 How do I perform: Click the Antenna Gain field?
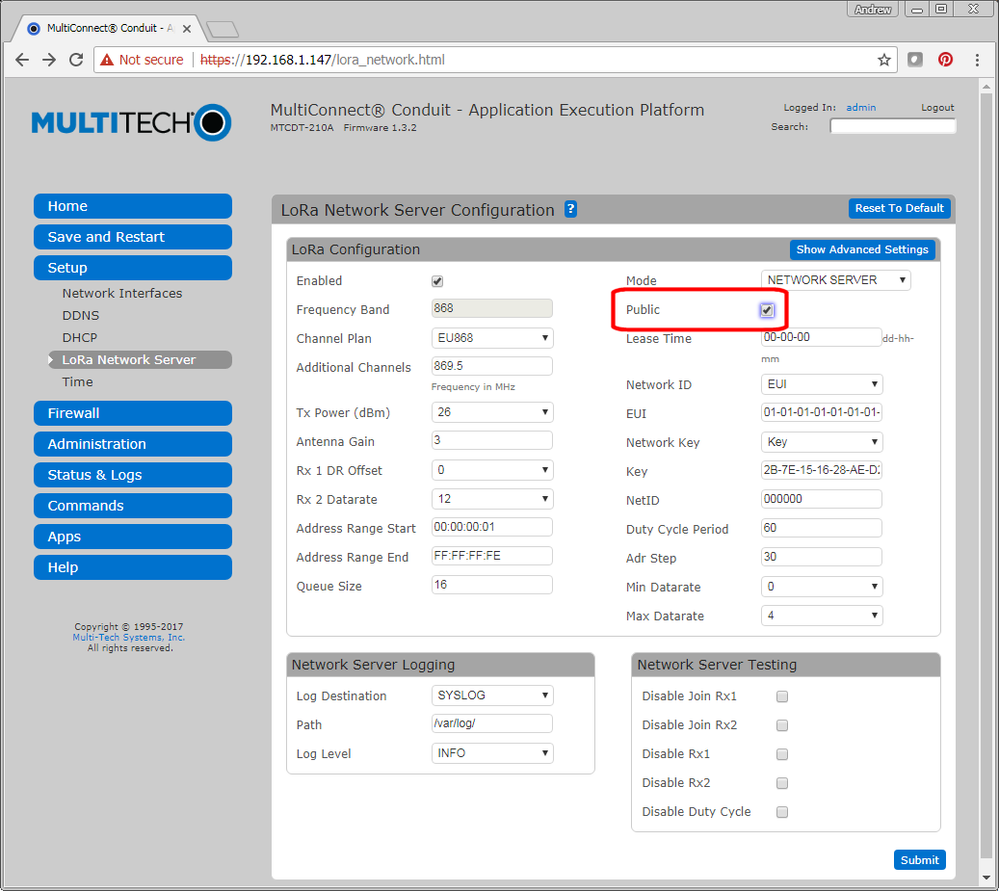click(x=492, y=440)
